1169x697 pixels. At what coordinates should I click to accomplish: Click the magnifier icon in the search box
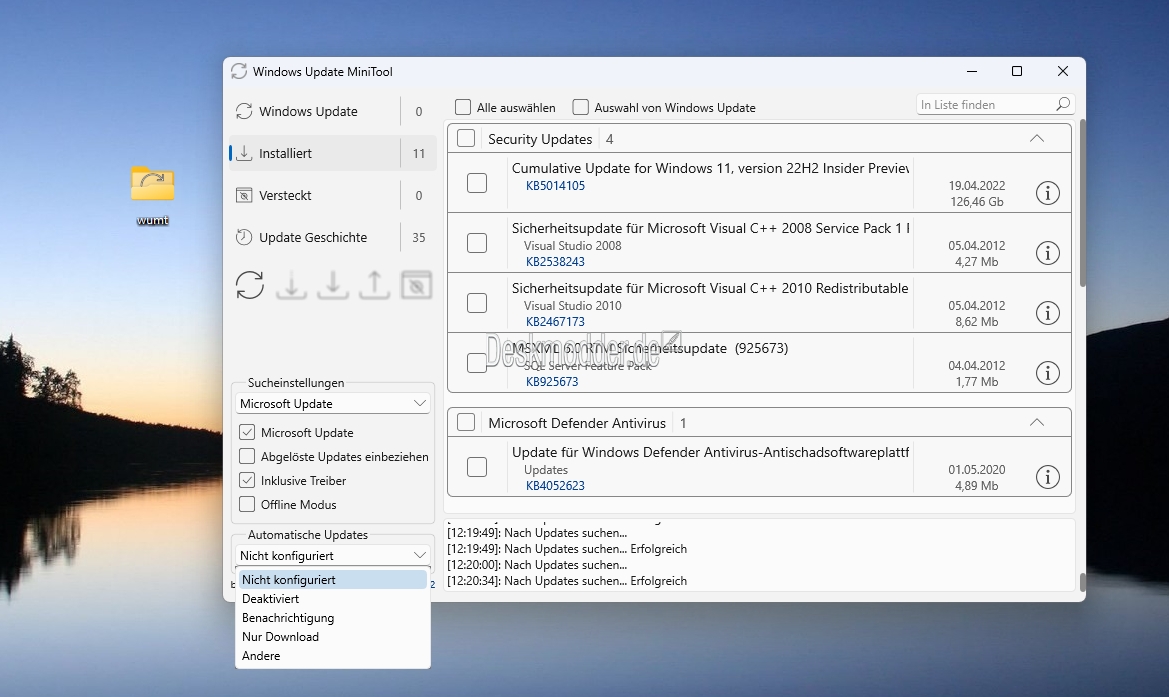click(x=1063, y=104)
